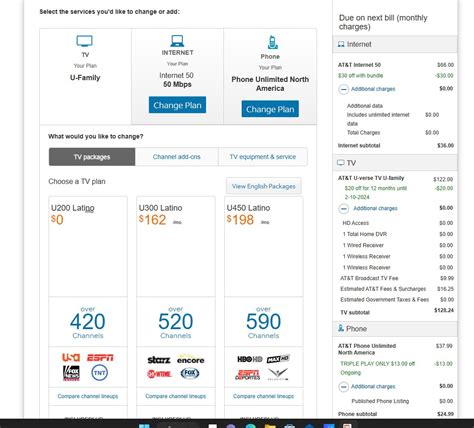The image size is (474, 428).
Task: Open Compare channel lineups for U200 Latino
Action: (x=88, y=396)
